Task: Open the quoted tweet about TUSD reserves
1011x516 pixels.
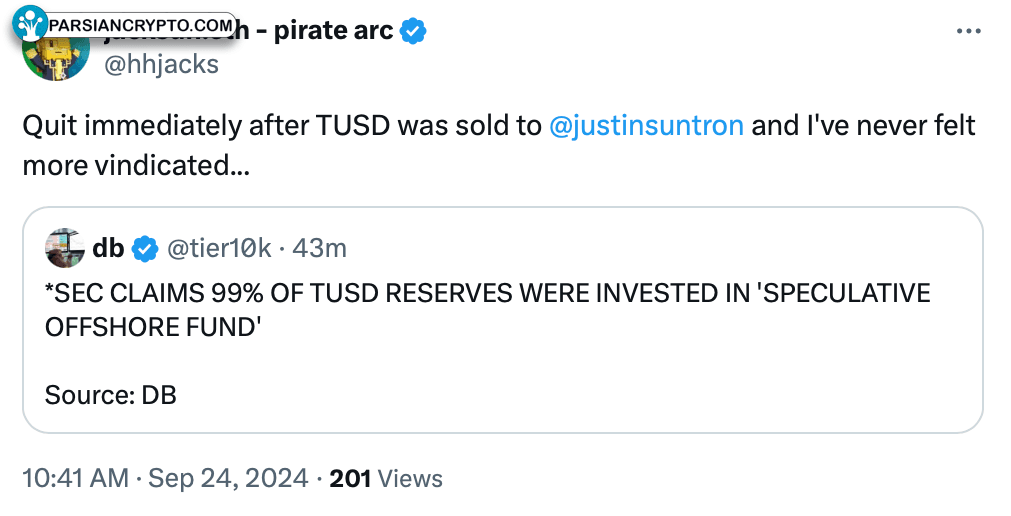Action: click(503, 320)
